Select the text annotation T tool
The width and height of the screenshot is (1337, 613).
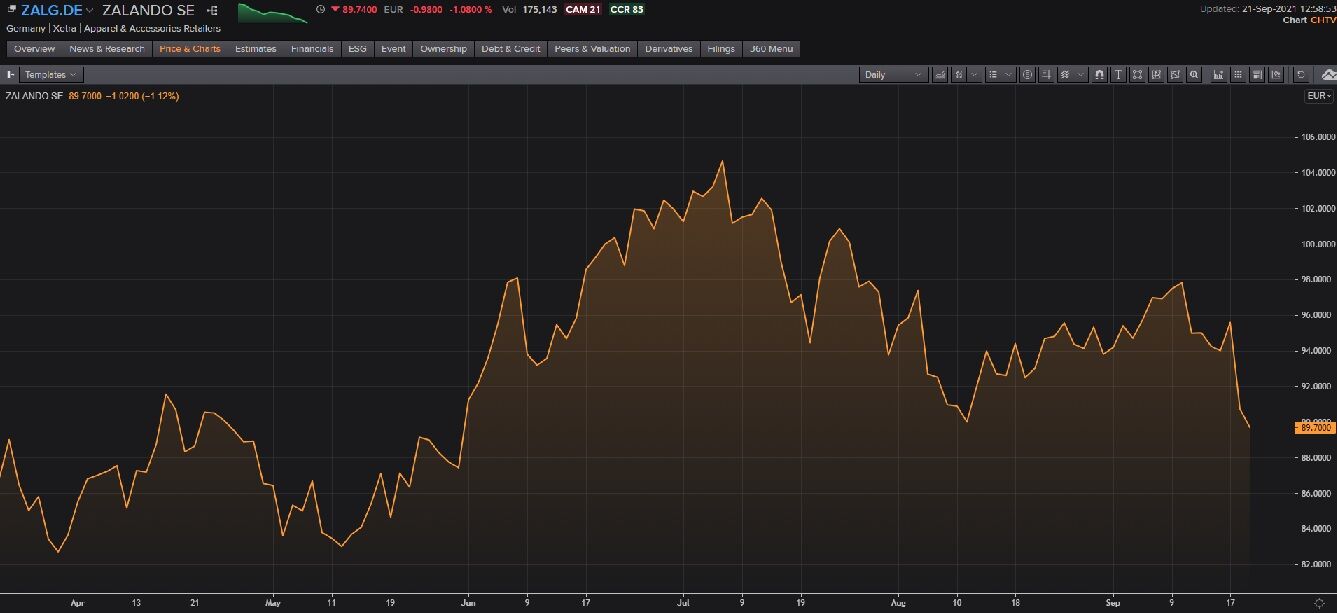tap(1118, 75)
